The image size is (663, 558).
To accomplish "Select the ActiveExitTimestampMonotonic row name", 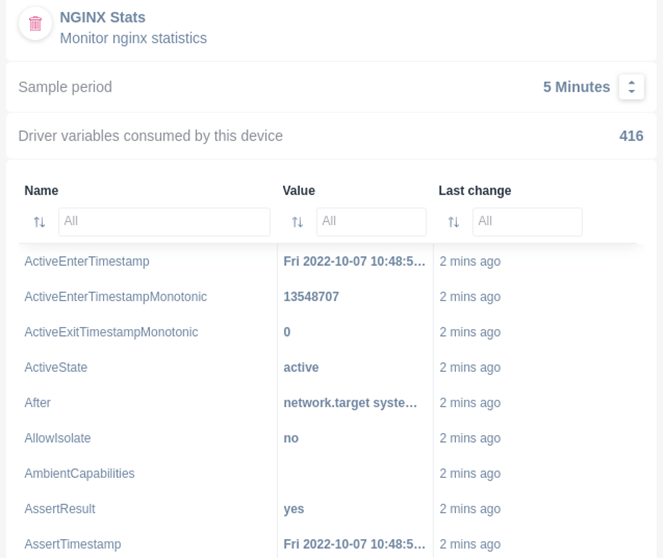I will coord(111,332).
